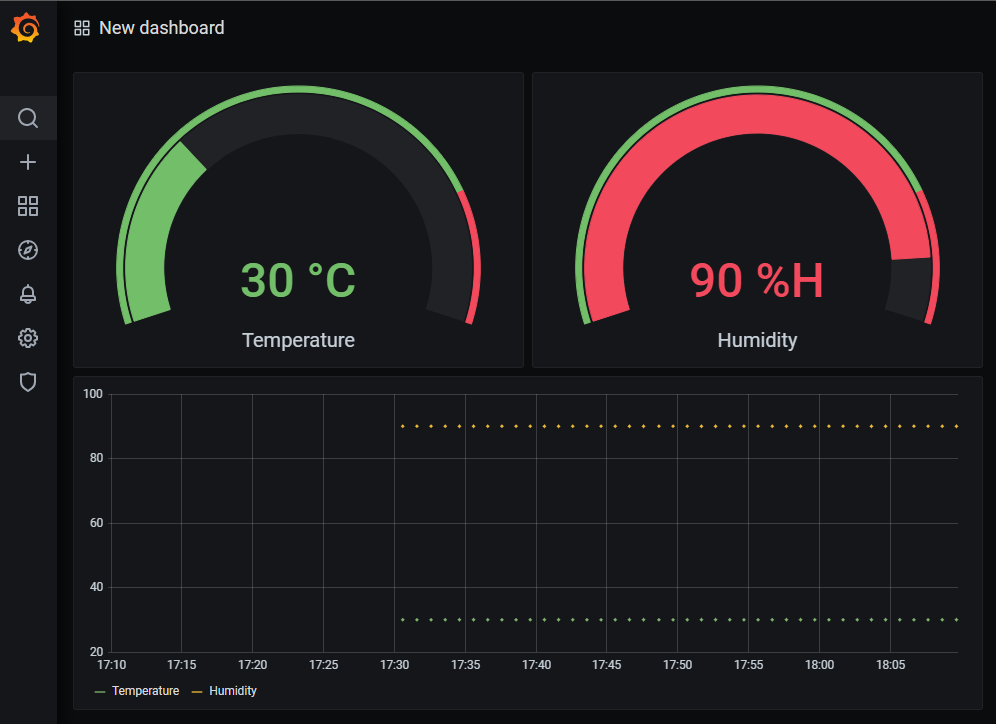Toggle the Temperature series in graph legend
Screen dimensions: 996x724
pyautogui.click(x=145, y=691)
